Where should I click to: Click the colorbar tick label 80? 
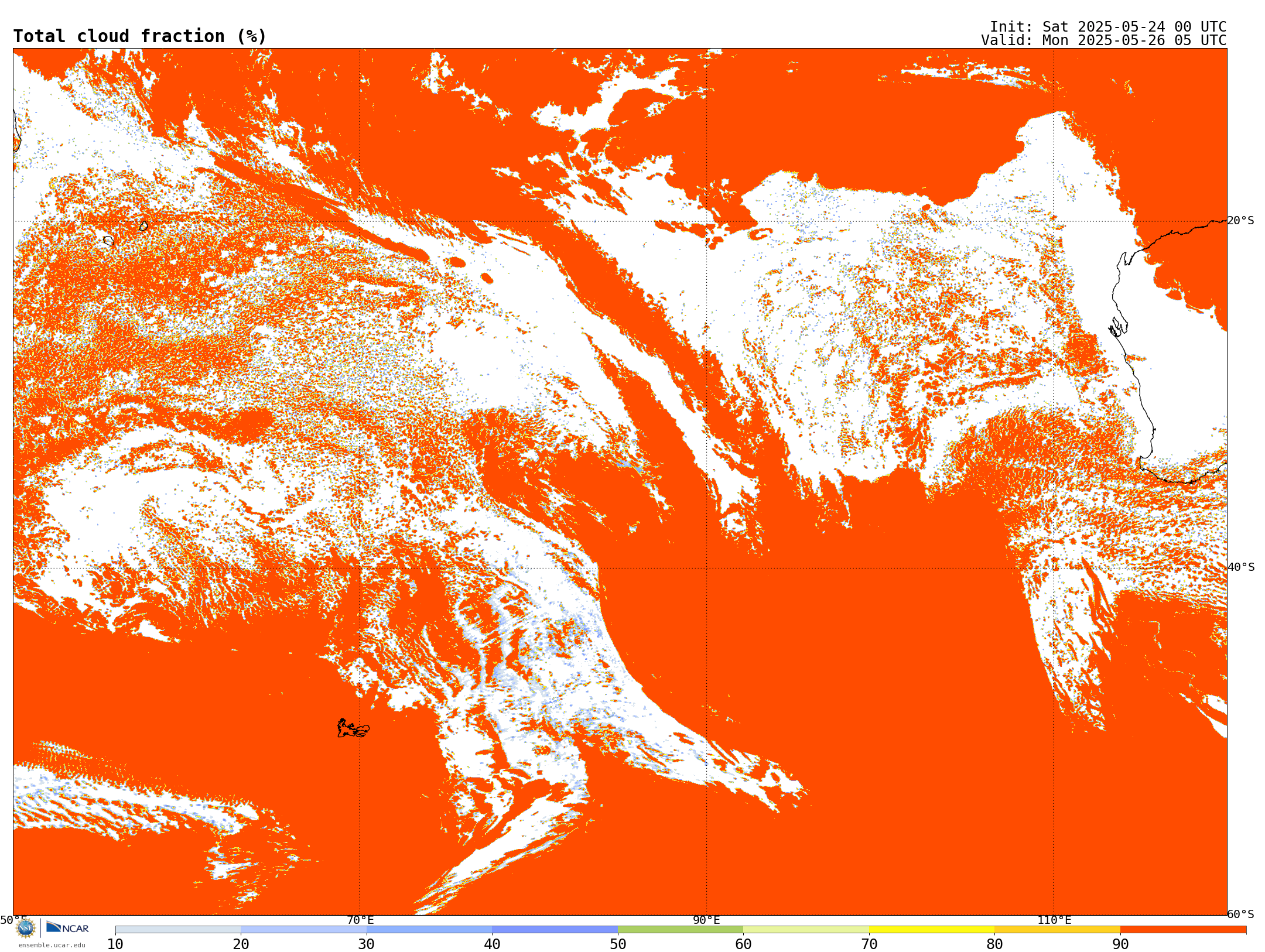click(x=994, y=944)
